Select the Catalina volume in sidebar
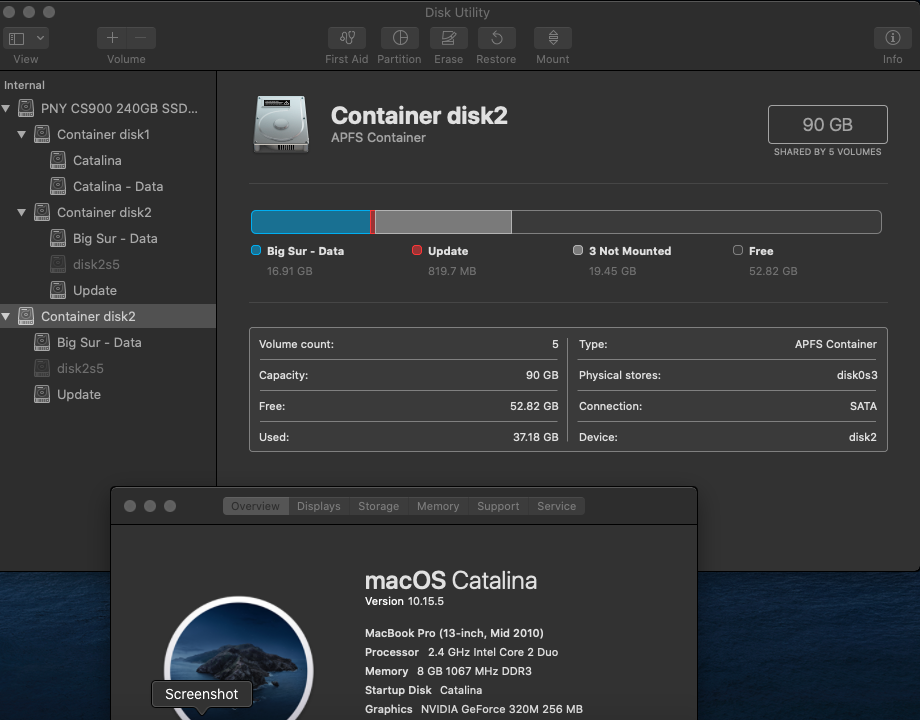The height and width of the screenshot is (720, 920). click(x=97, y=160)
